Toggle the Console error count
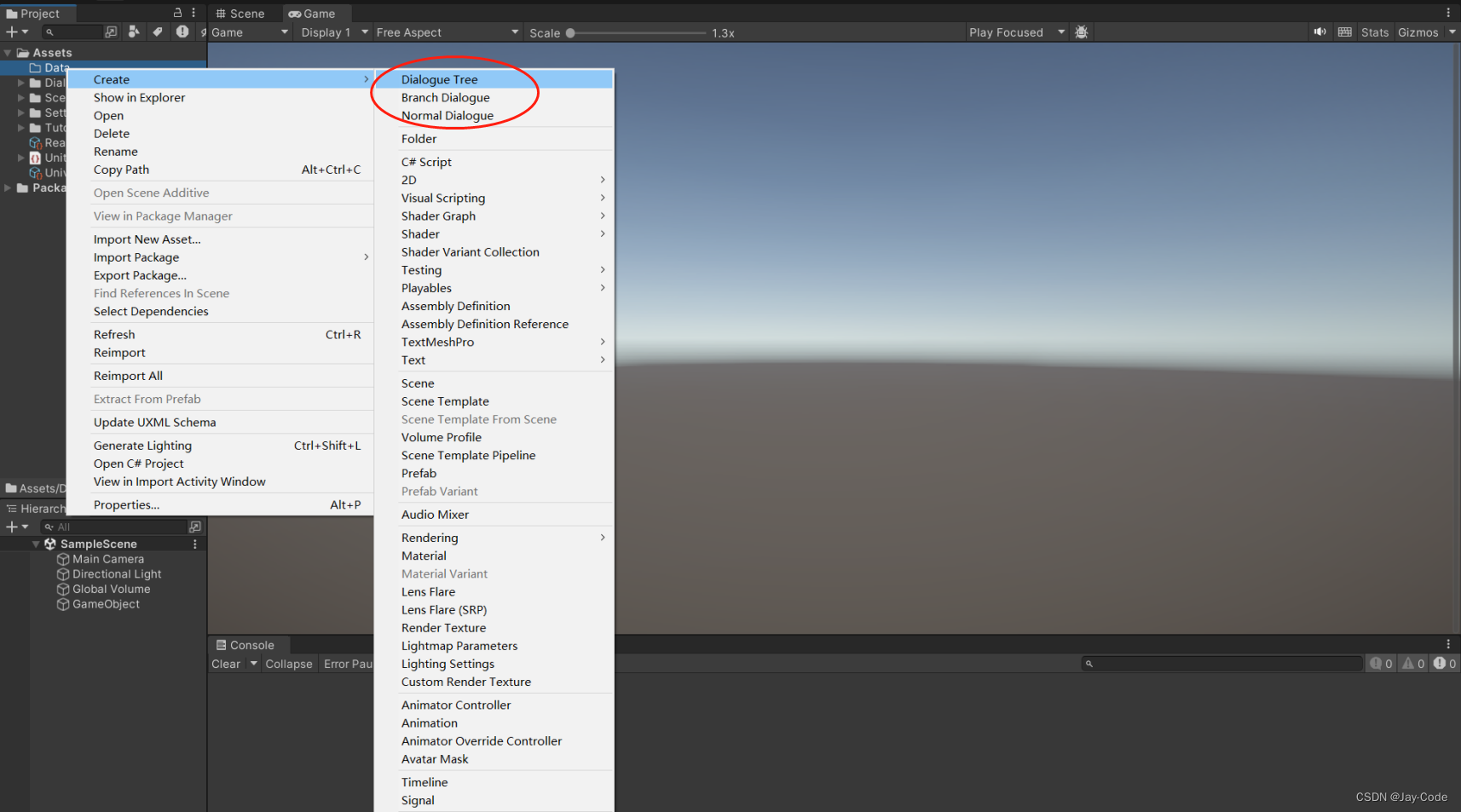The height and width of the screenshot is (812, 1461). (x=1445, y=664)
